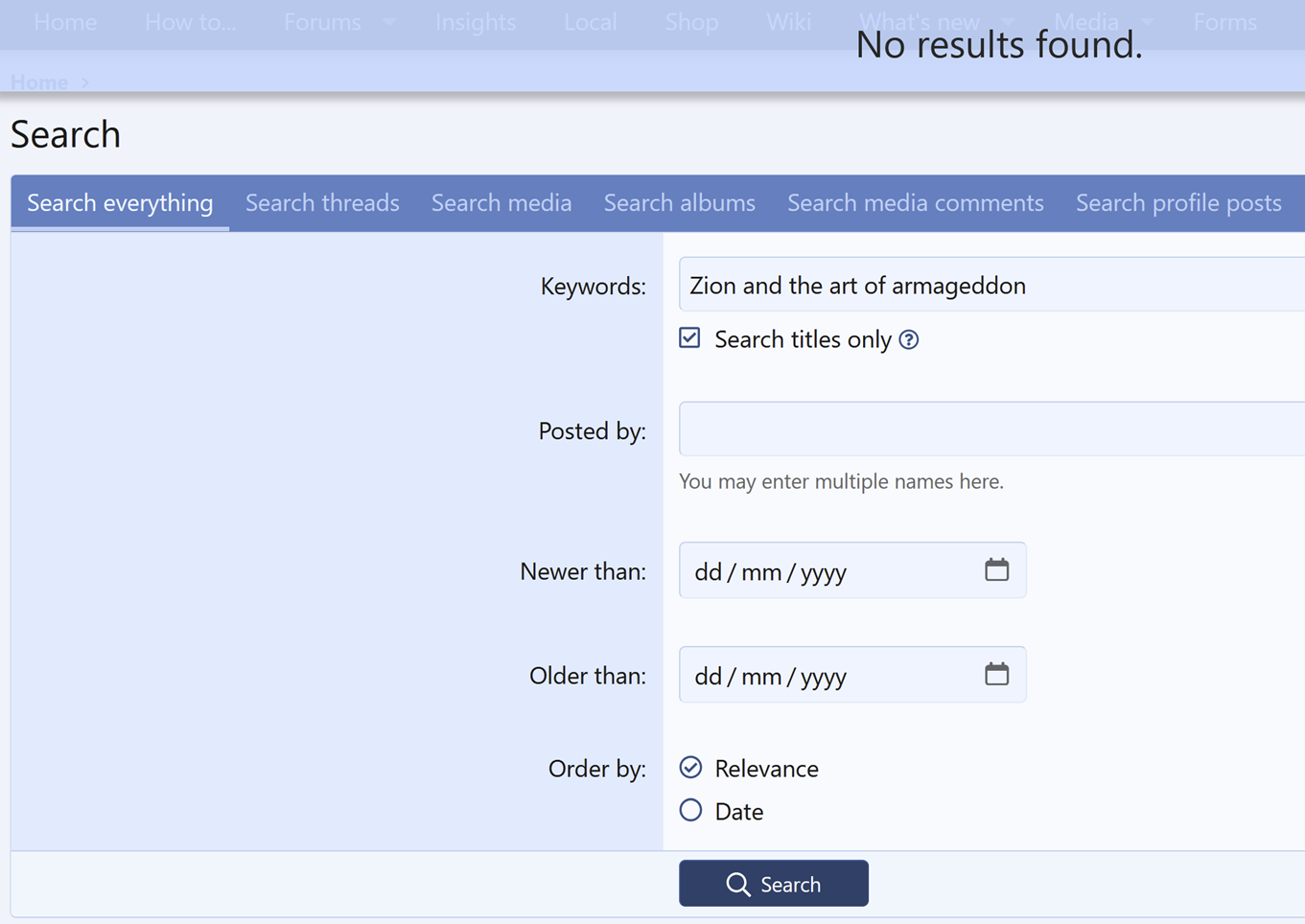This screenshot has height=924, width=1305.
Task: Expand the Forums menu dropdown arrow
Action: [x=389, y=22]
